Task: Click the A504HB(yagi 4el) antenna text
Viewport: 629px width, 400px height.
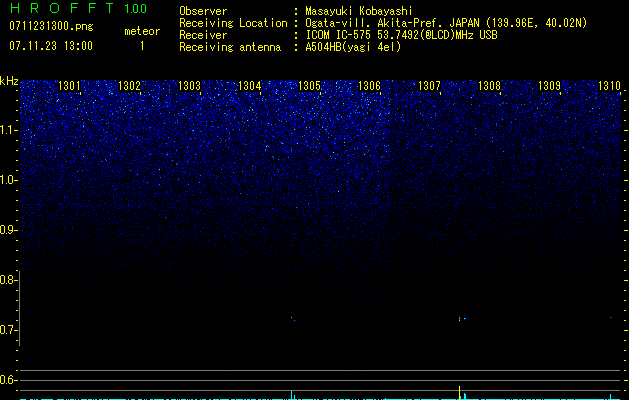Action: tap(353, 47)
